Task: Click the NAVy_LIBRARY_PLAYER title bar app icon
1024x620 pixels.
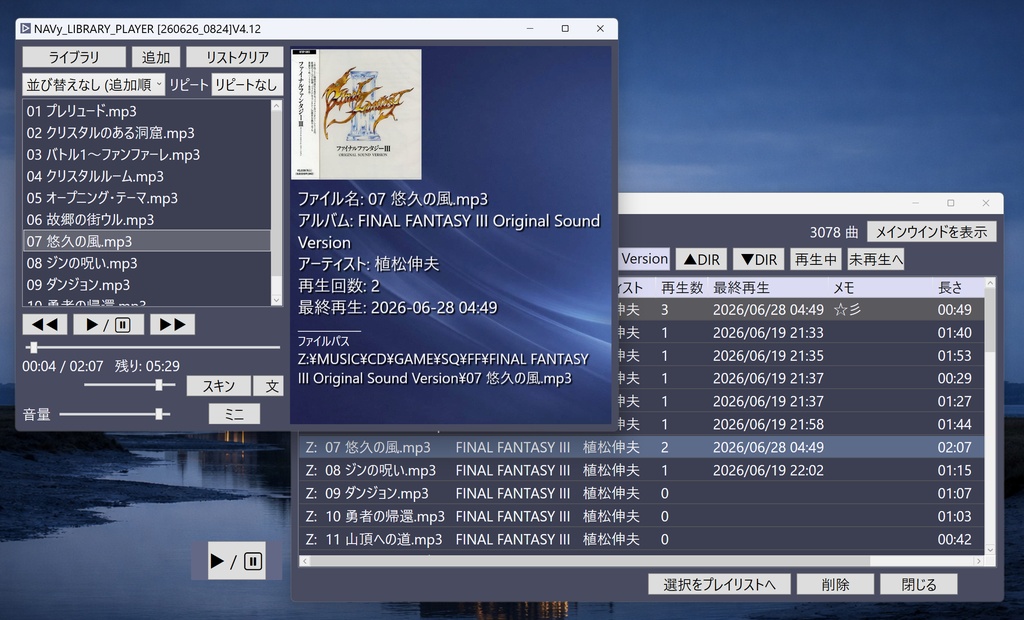Action: pos(25,29)
